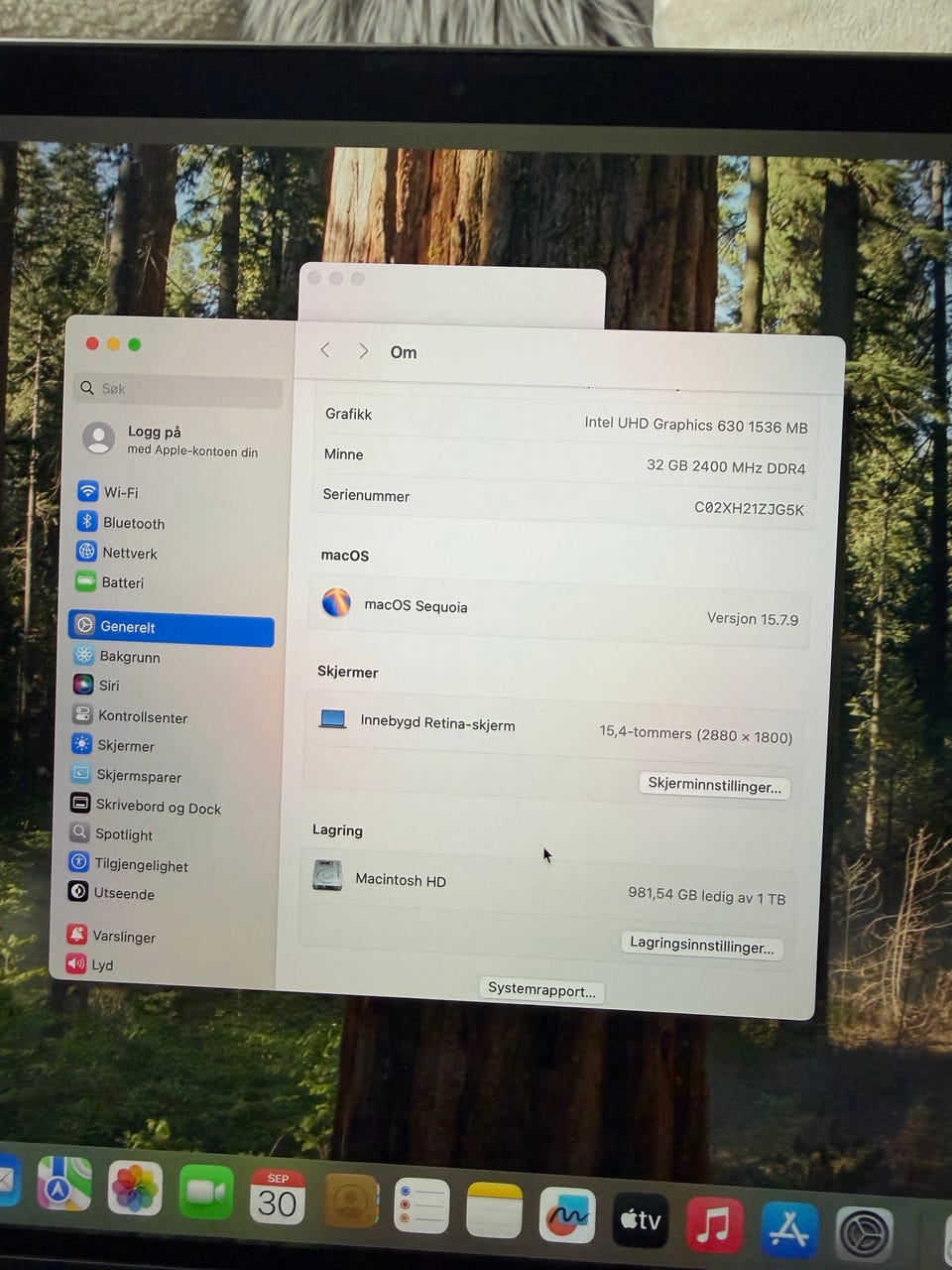This screenshot has height=1270, width=952.
Task: Open the Batteri pane in the sidebar
Action: [110, 582]
